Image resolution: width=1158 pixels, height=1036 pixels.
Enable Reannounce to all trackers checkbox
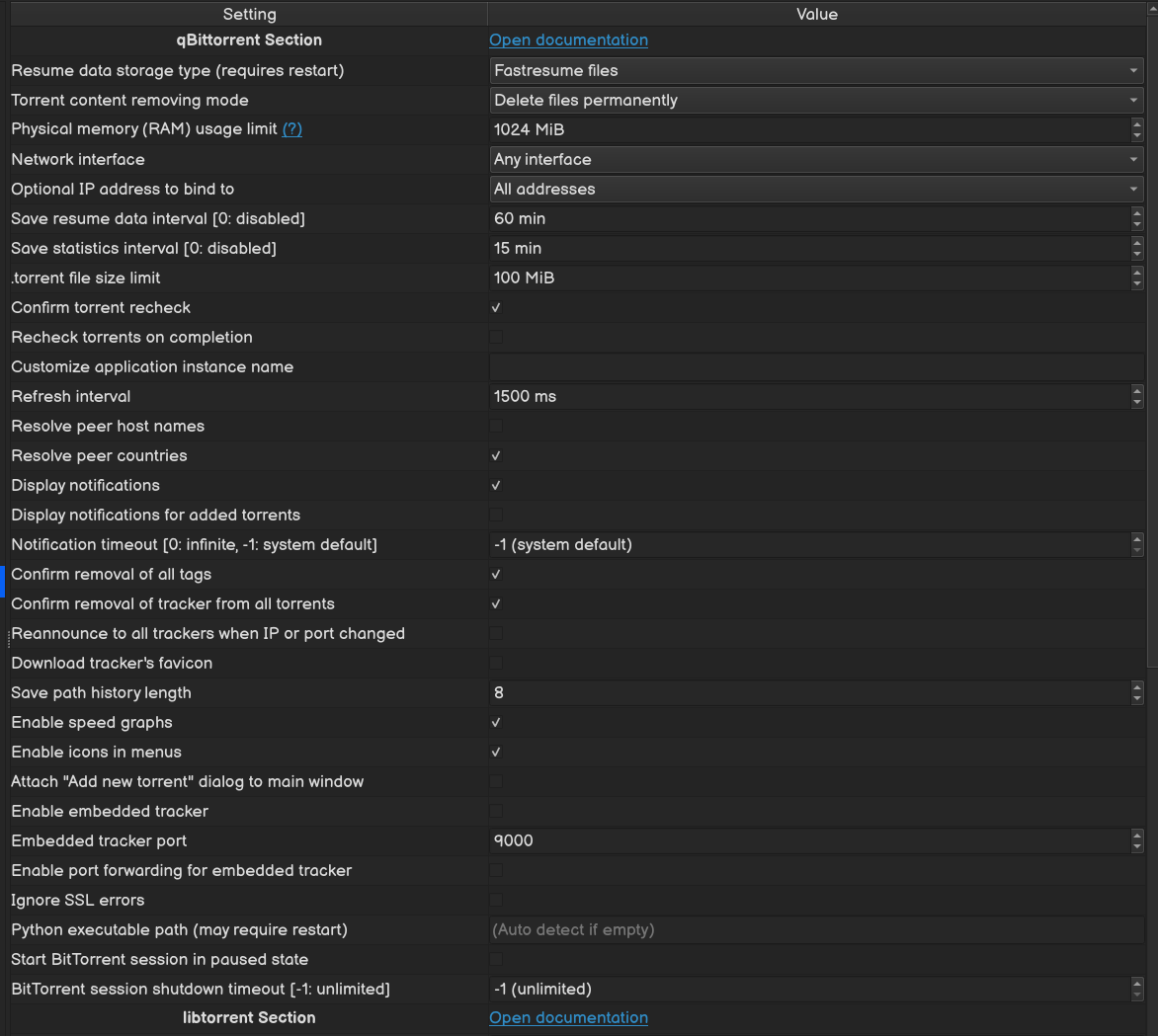coord(496,634)
